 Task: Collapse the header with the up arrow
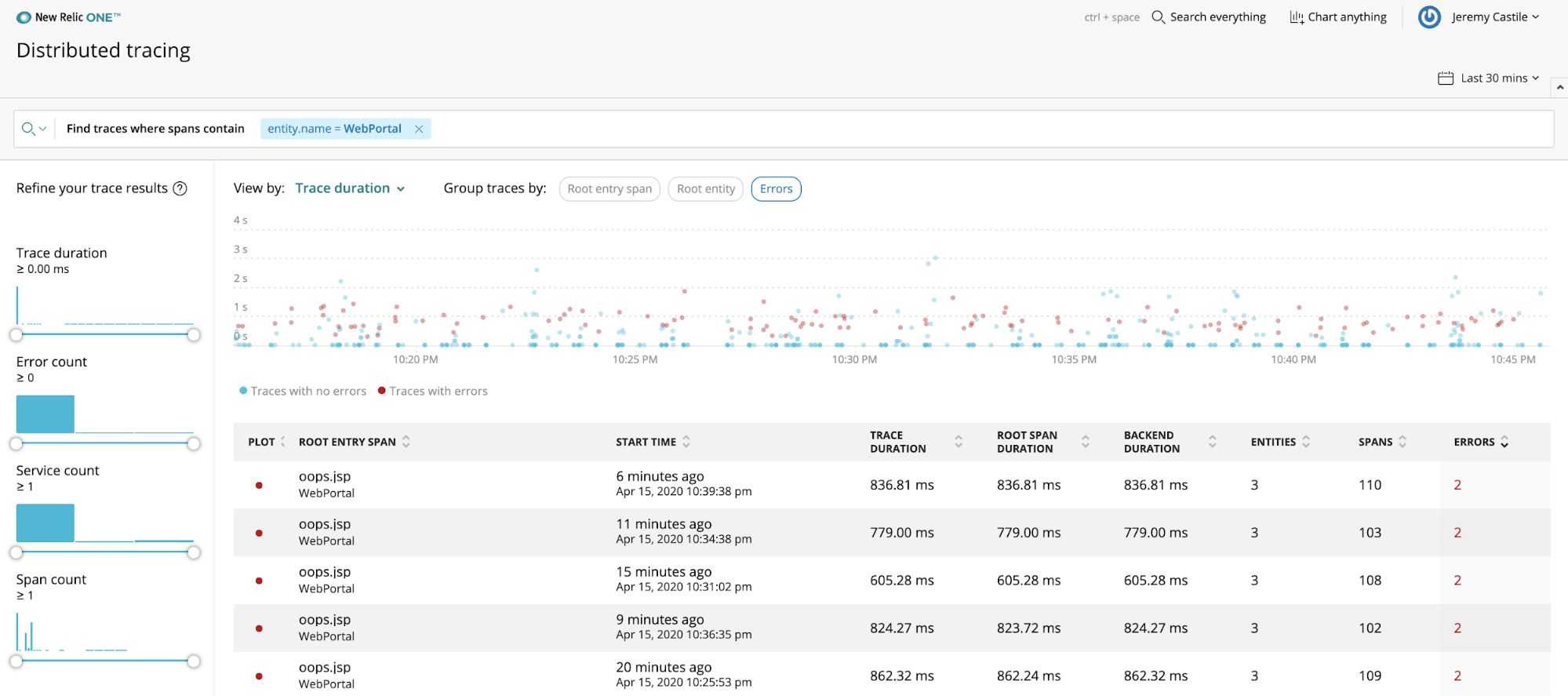pos(1560,87)
